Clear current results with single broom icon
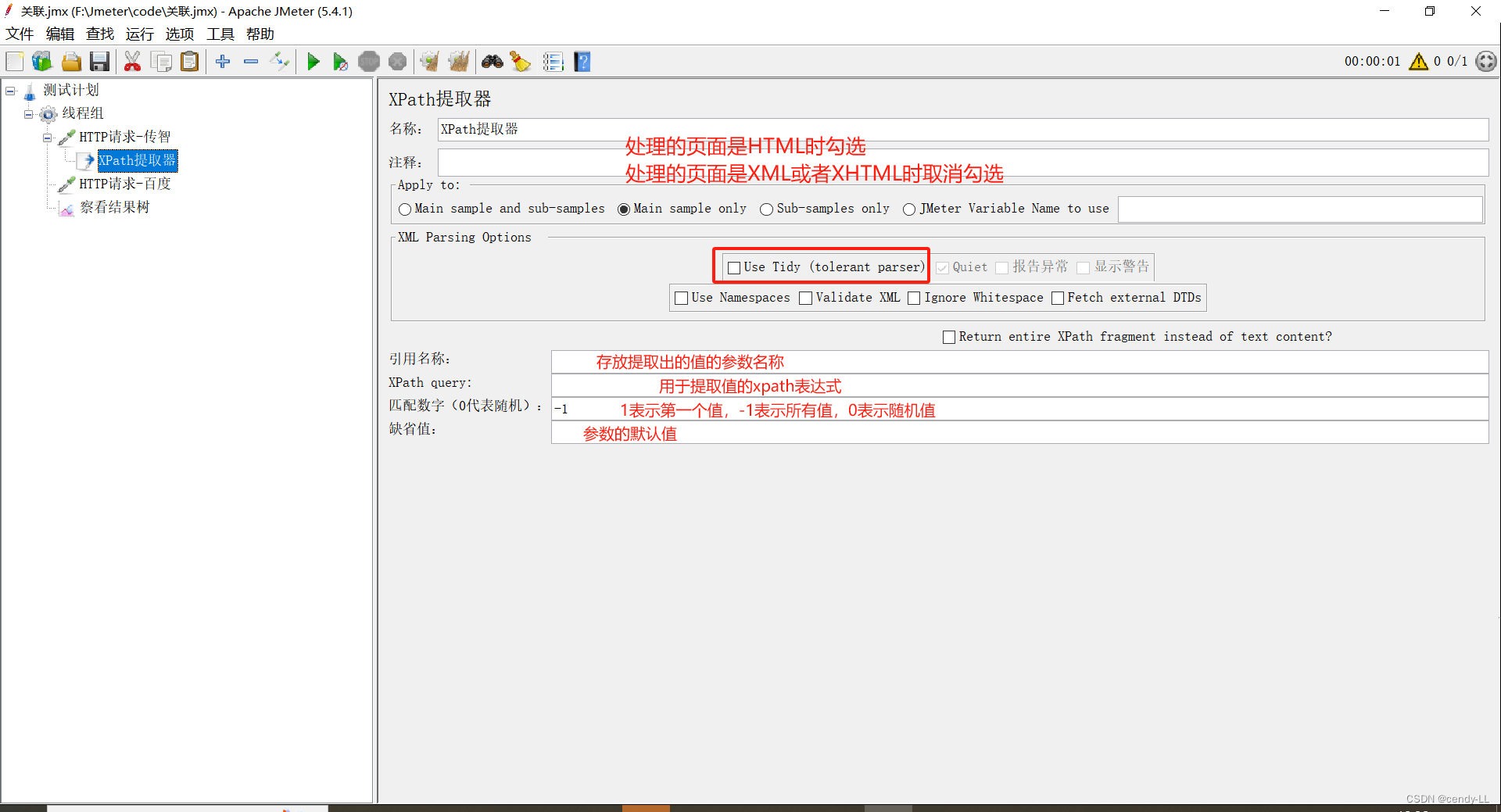1501x812 pixels. click(429, 61)
